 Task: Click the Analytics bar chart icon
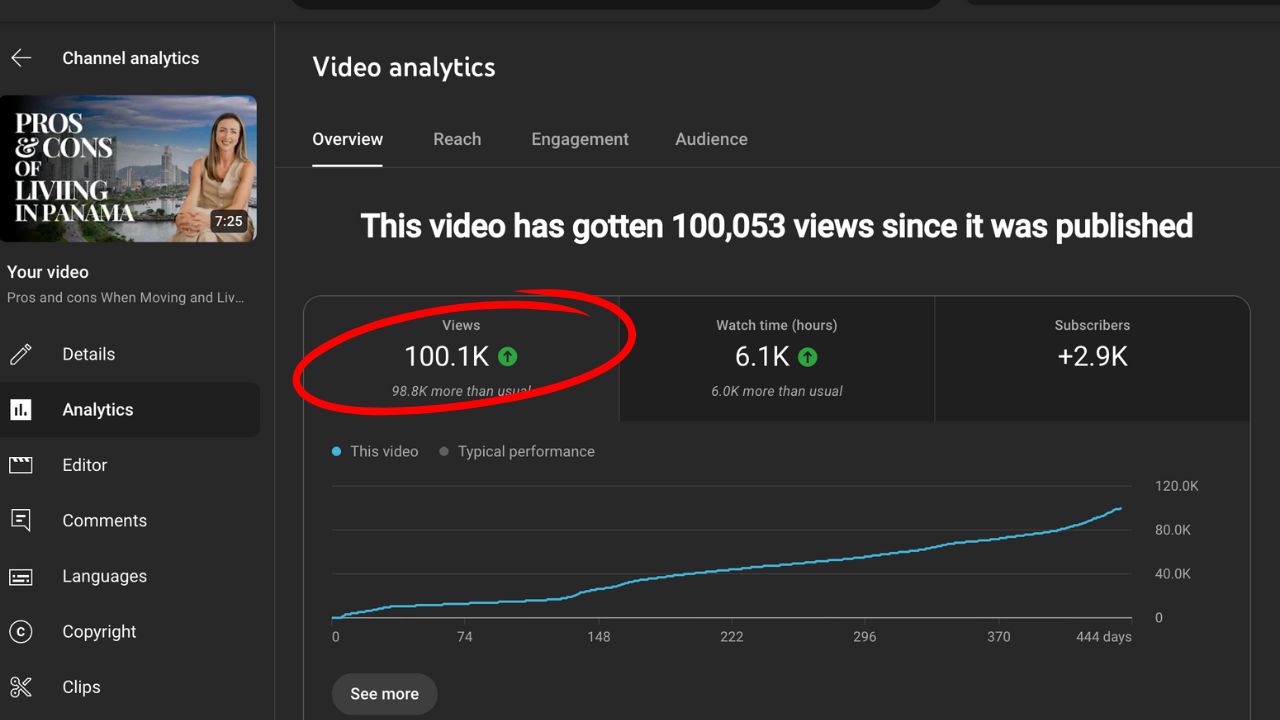coord(21,410)
